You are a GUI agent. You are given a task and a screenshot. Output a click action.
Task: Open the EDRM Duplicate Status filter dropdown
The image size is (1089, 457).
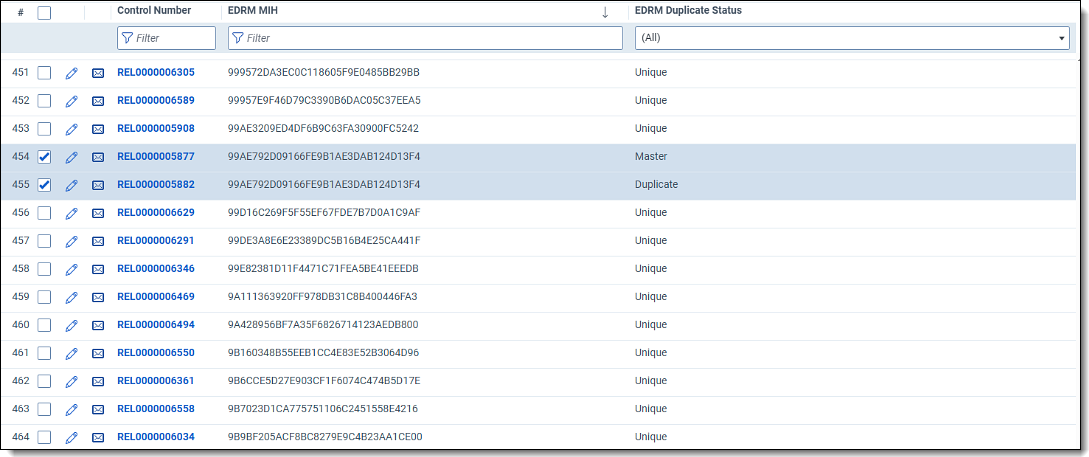coord(852,38)
